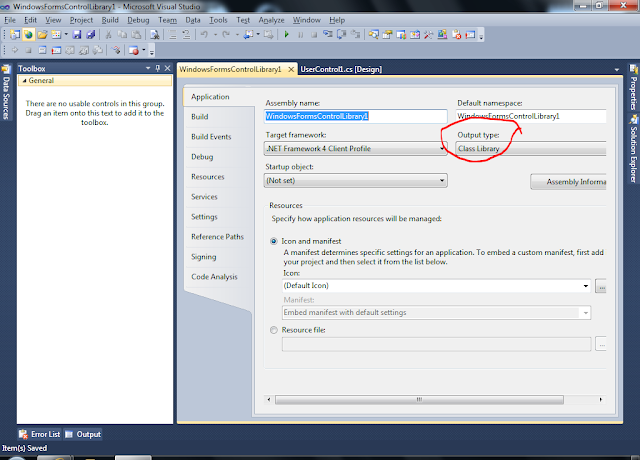Click the Cut scissors icon

pos(109,35)
